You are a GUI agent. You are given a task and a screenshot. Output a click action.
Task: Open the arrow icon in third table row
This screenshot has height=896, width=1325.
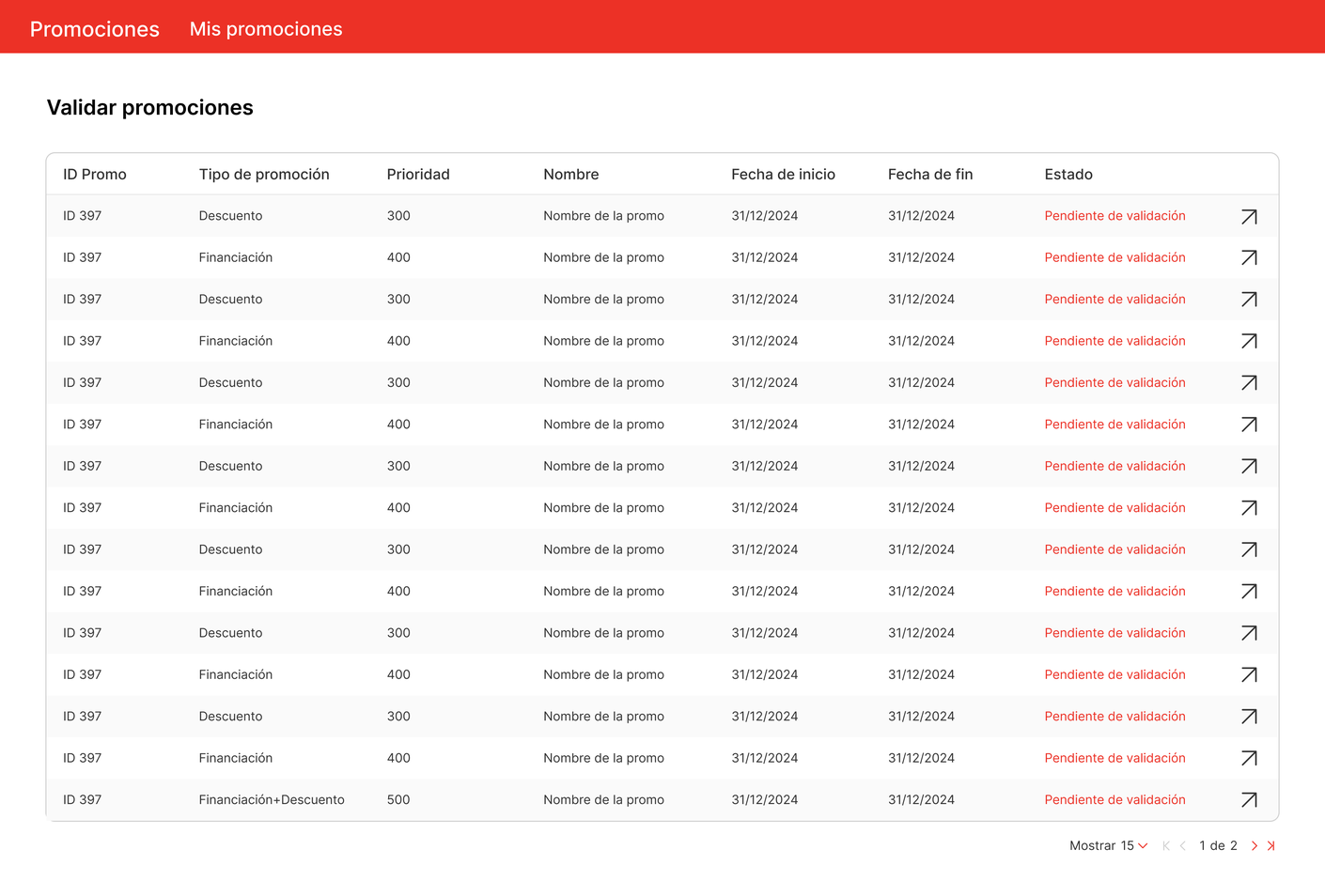[x=1249, y=300]
